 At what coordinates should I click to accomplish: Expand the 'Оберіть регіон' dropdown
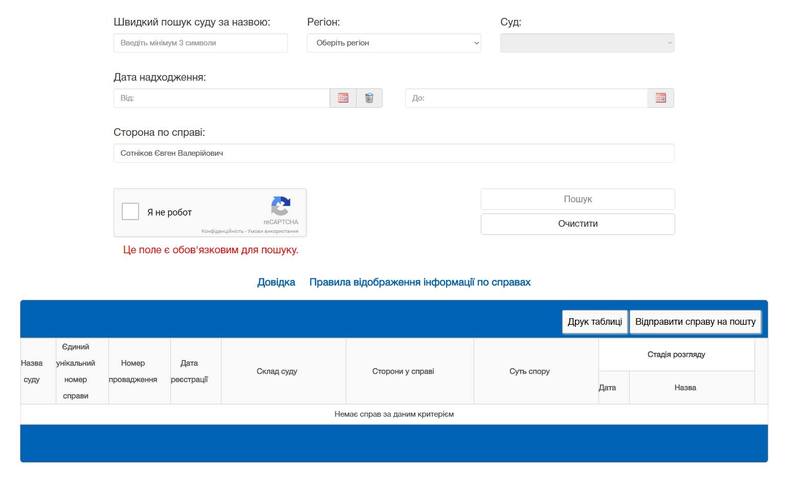pos(393,43)
